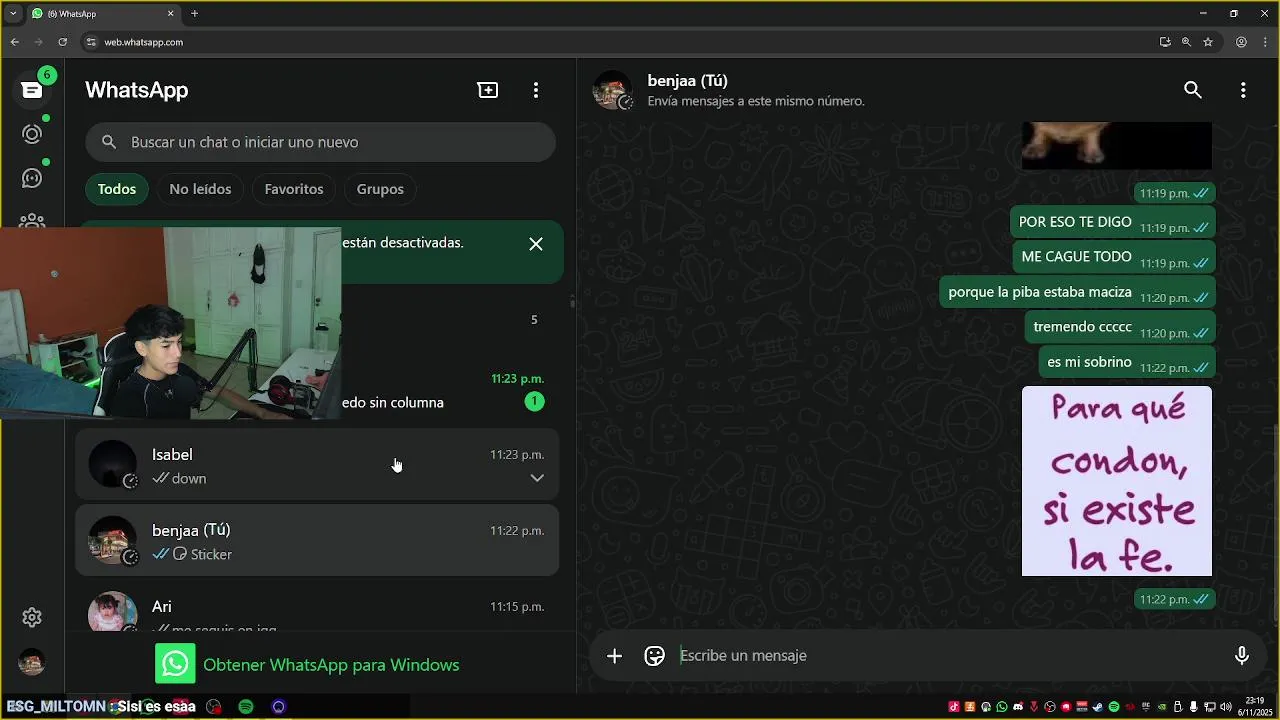Search within the conversation

1193,90
